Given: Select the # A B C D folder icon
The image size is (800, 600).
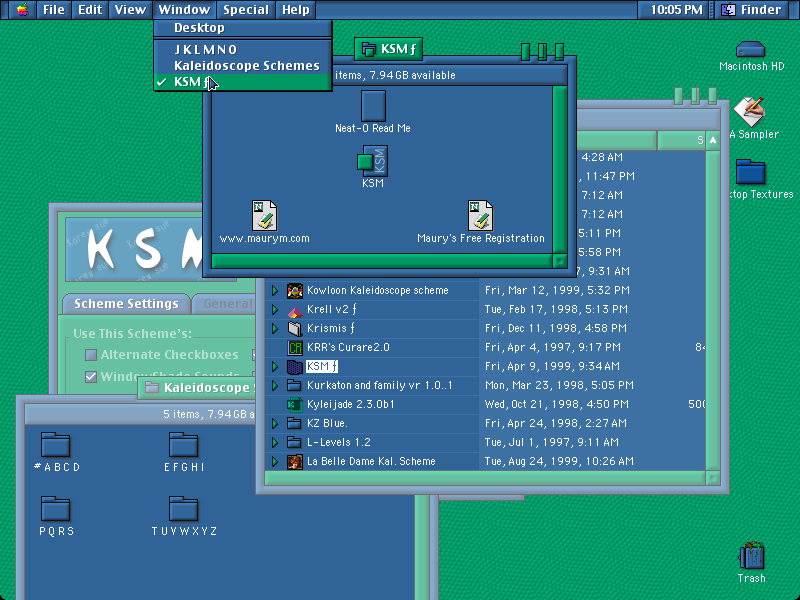Looking at the screenshot, I should pyautogui.click(x=56, y=445).
